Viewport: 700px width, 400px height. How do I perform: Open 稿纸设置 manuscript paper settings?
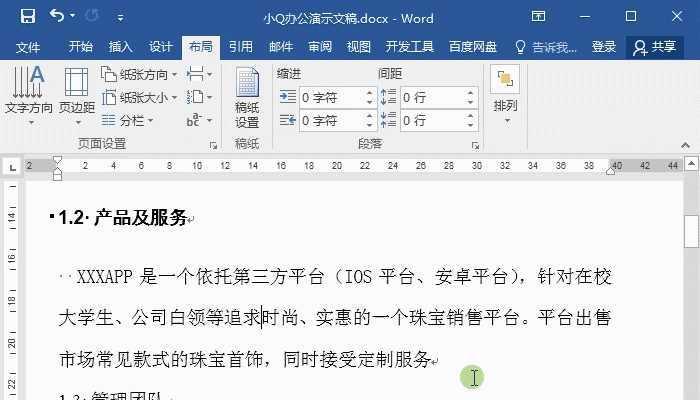tap(247, 97)
